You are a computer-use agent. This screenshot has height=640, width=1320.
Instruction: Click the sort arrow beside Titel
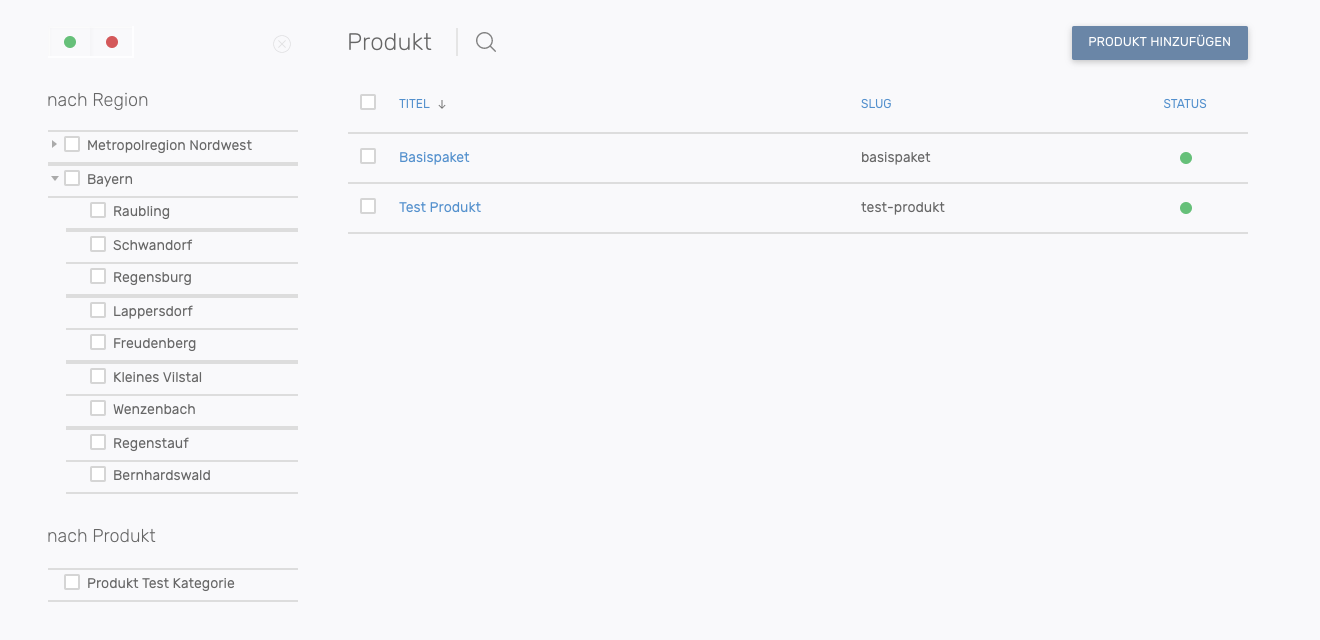[442, 104]
